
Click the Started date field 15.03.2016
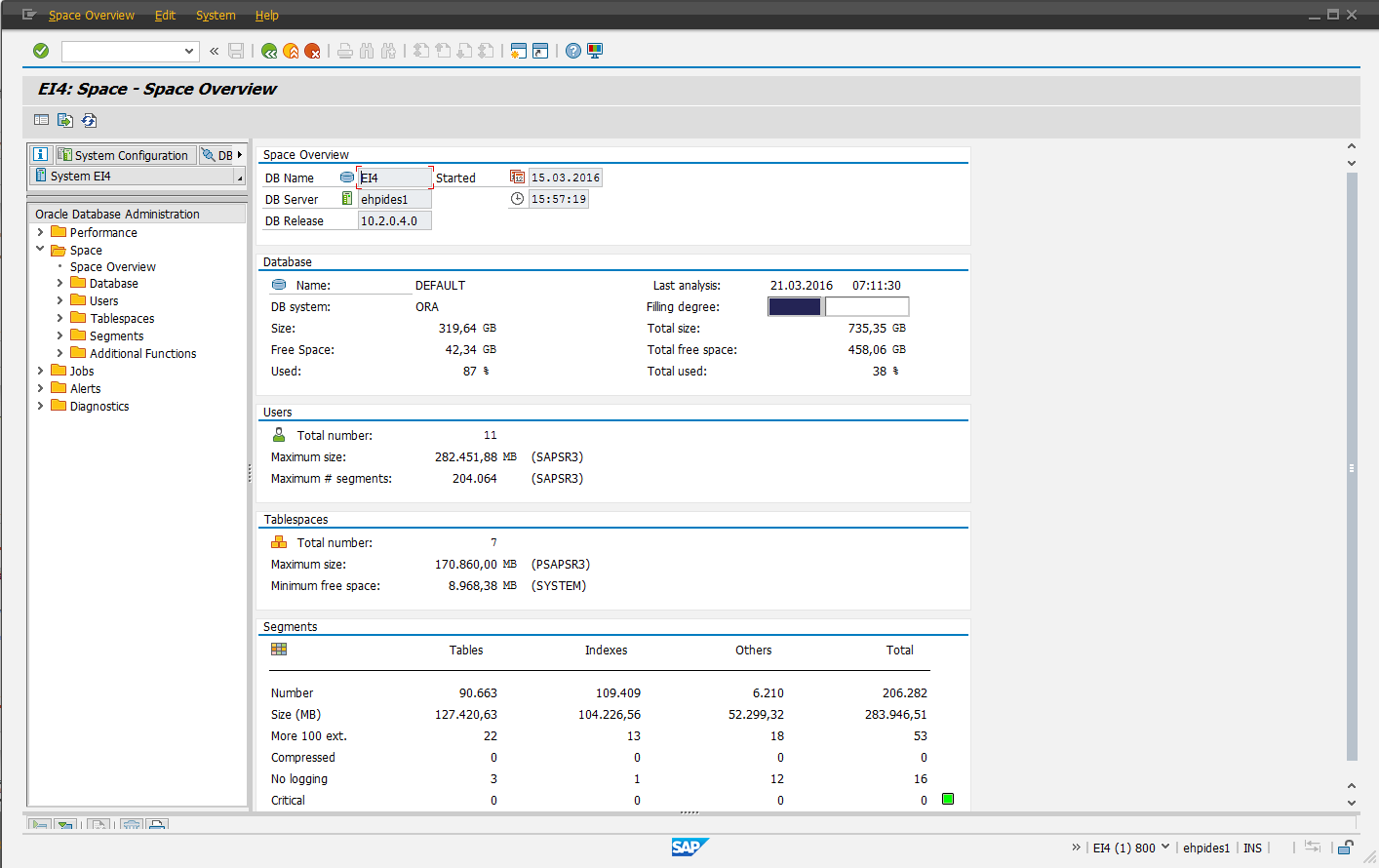pyautogui.click(x=566, y=178)
